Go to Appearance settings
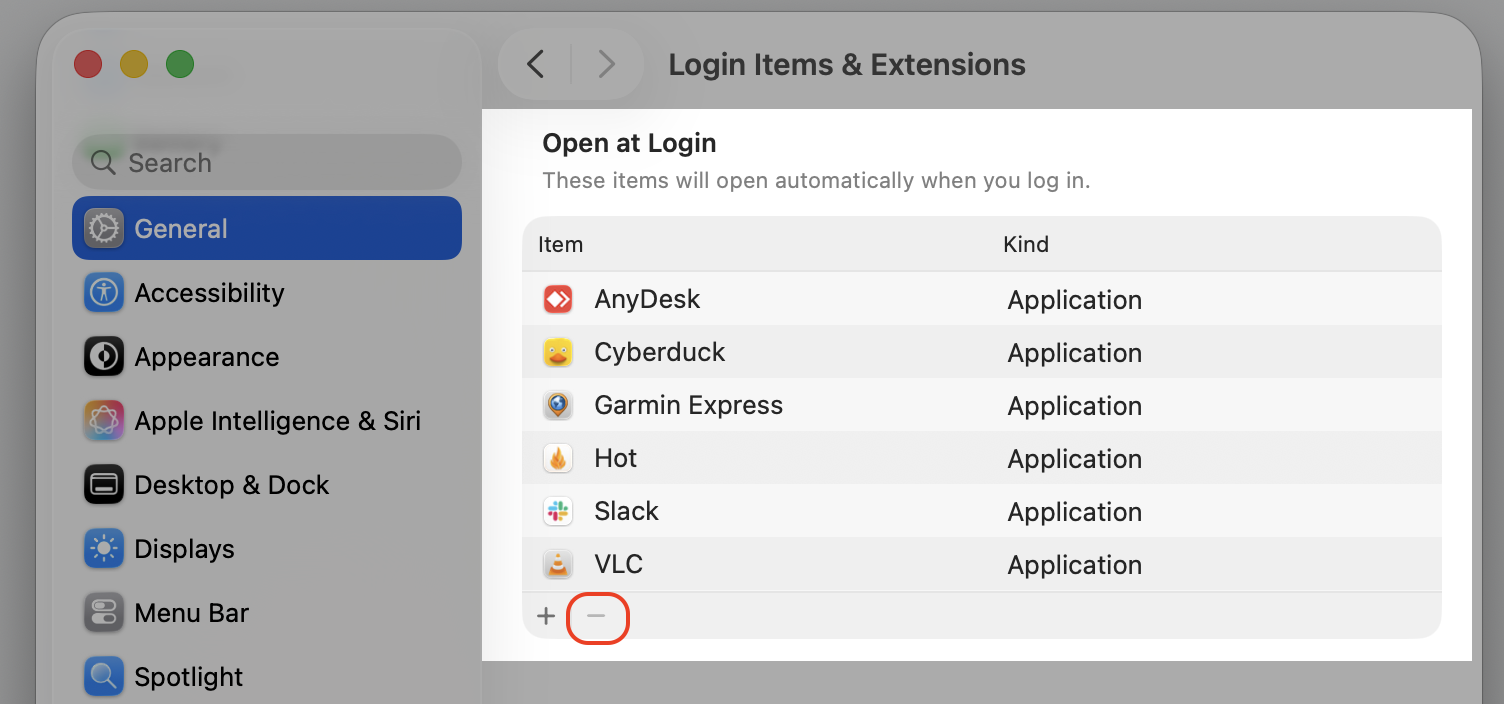Screen dimensions: 1504x704 pyautogui.click(x=267, y=356)
